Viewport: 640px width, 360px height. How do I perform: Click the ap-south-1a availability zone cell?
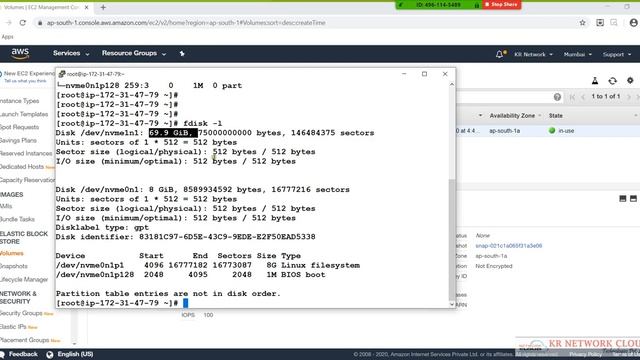tap(504, 131)
